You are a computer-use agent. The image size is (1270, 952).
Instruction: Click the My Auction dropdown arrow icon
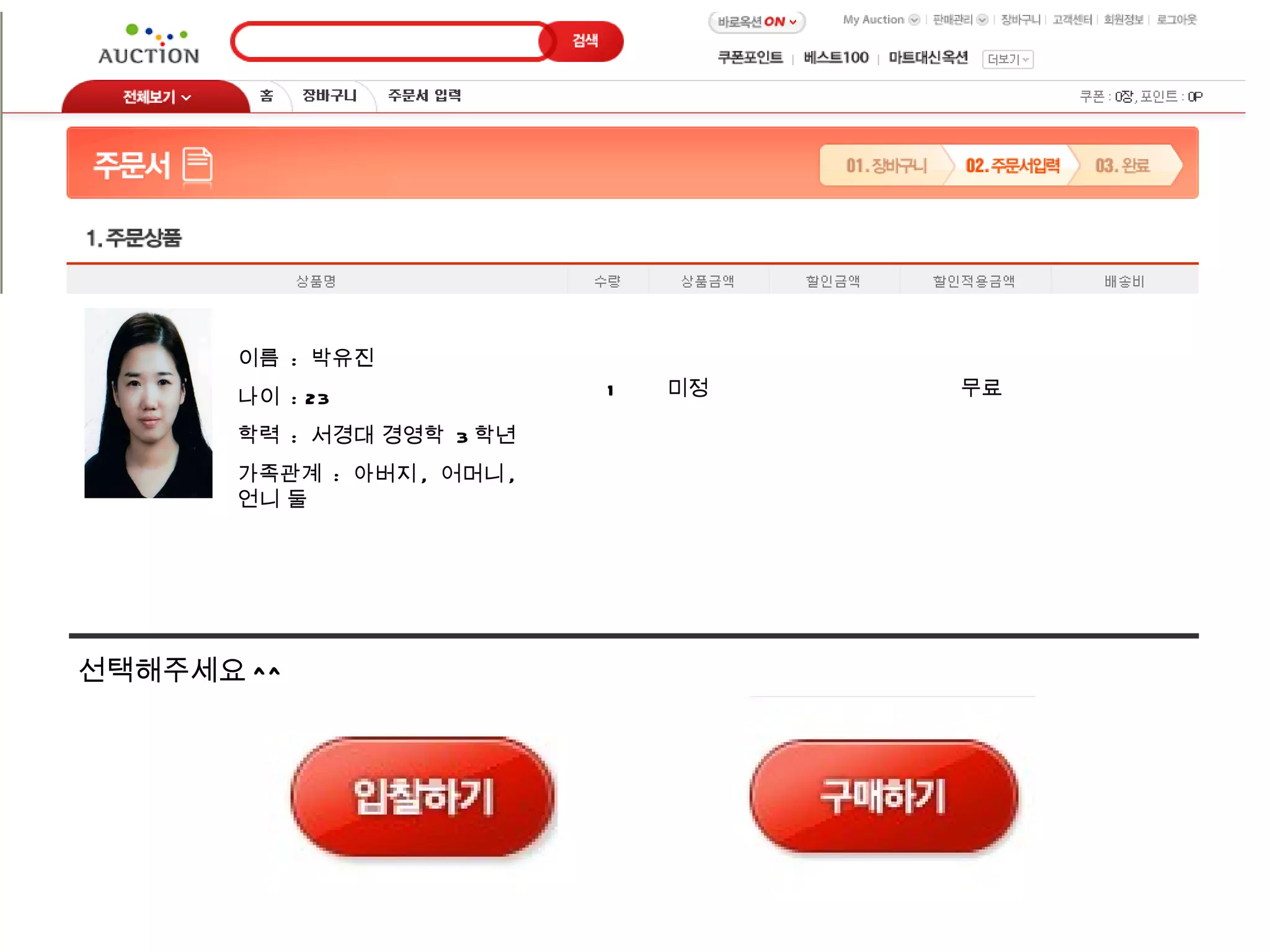[914, 20]
